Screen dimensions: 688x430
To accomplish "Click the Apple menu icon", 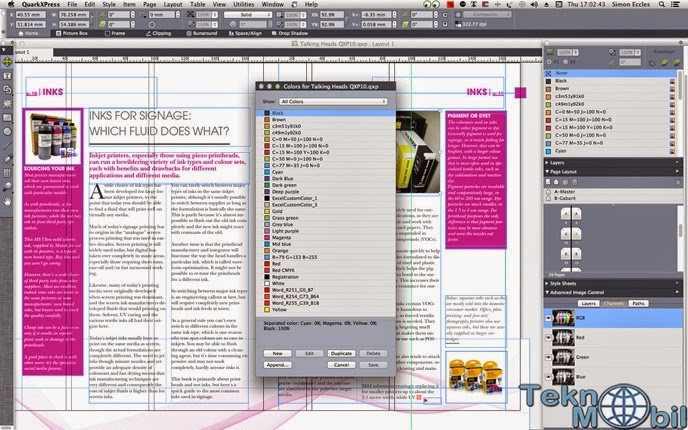I will point(11,4).
